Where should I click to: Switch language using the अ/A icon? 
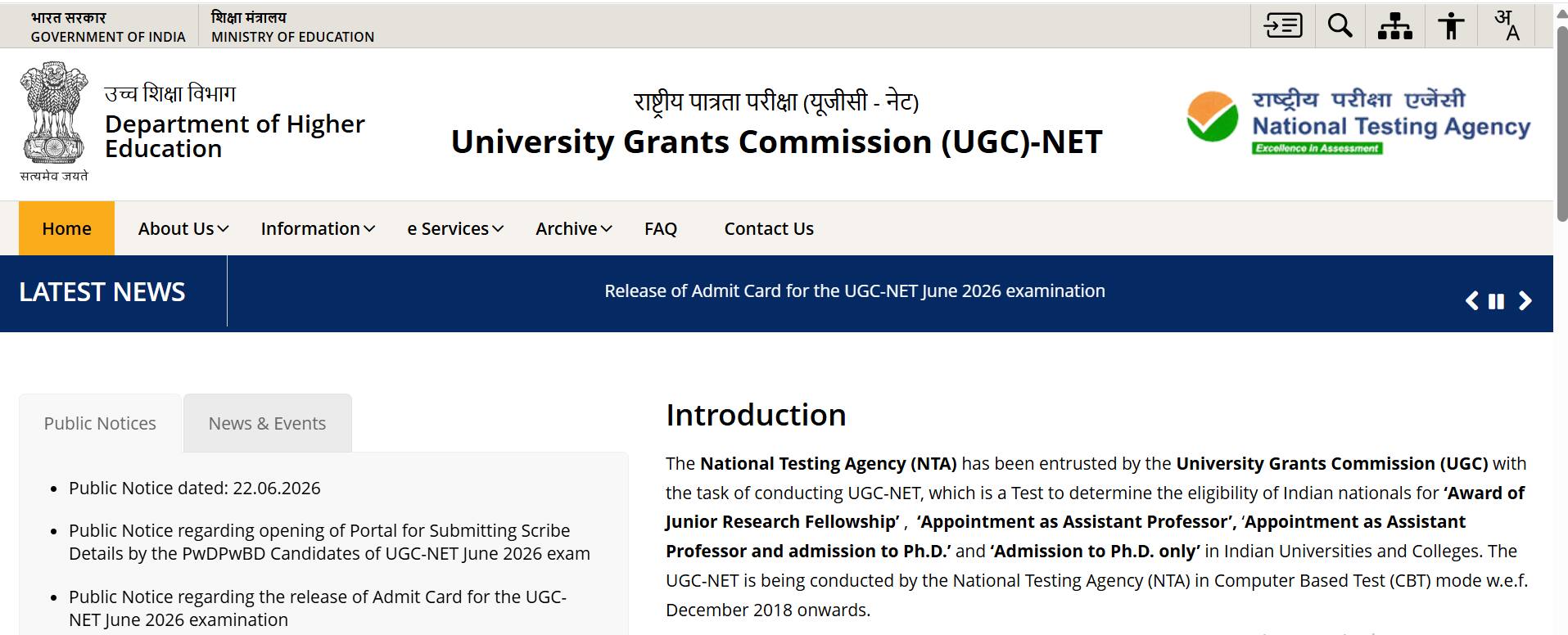tap(1507, 25)
